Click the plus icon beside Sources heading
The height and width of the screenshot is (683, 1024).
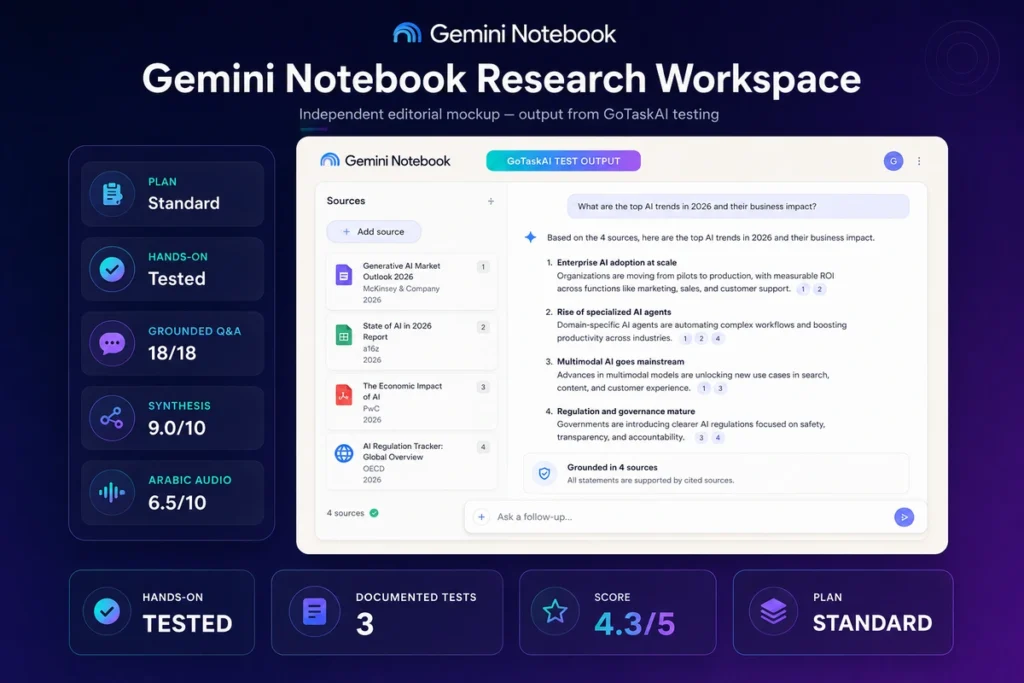pyautogui.click(x=490, y=201)
